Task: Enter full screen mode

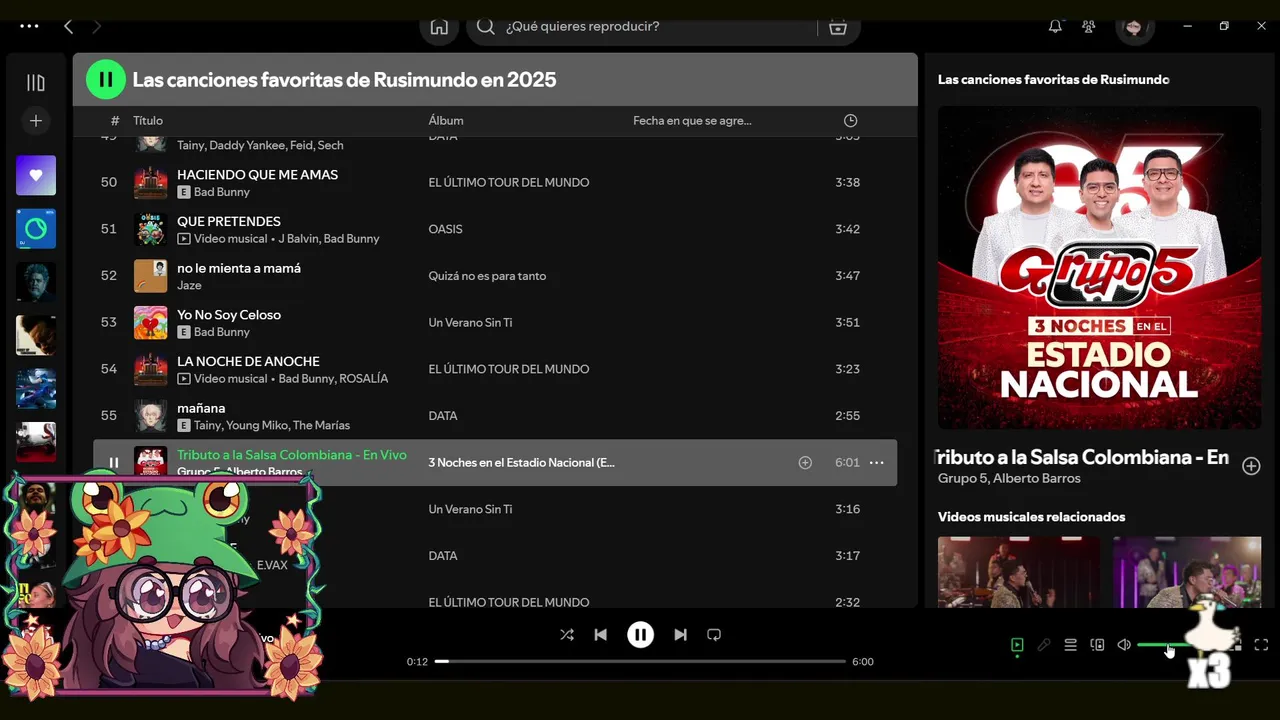Action: tap(1261, 645)
